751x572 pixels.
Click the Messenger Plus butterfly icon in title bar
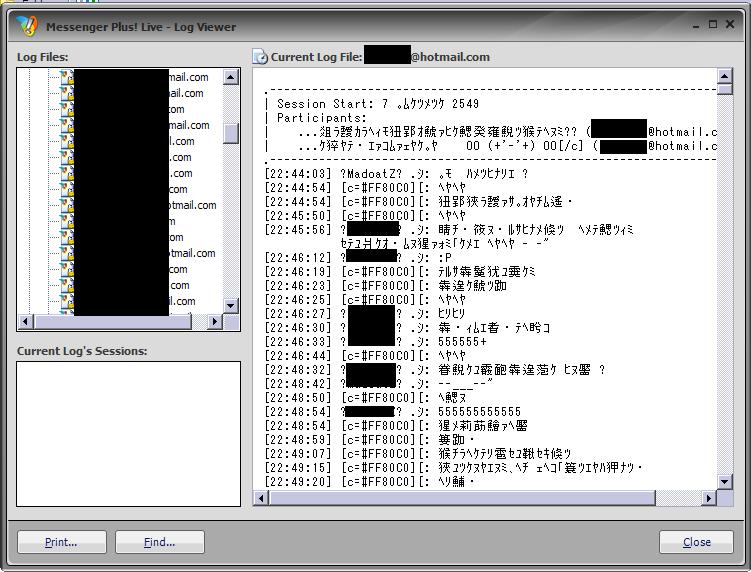point(27,25)
